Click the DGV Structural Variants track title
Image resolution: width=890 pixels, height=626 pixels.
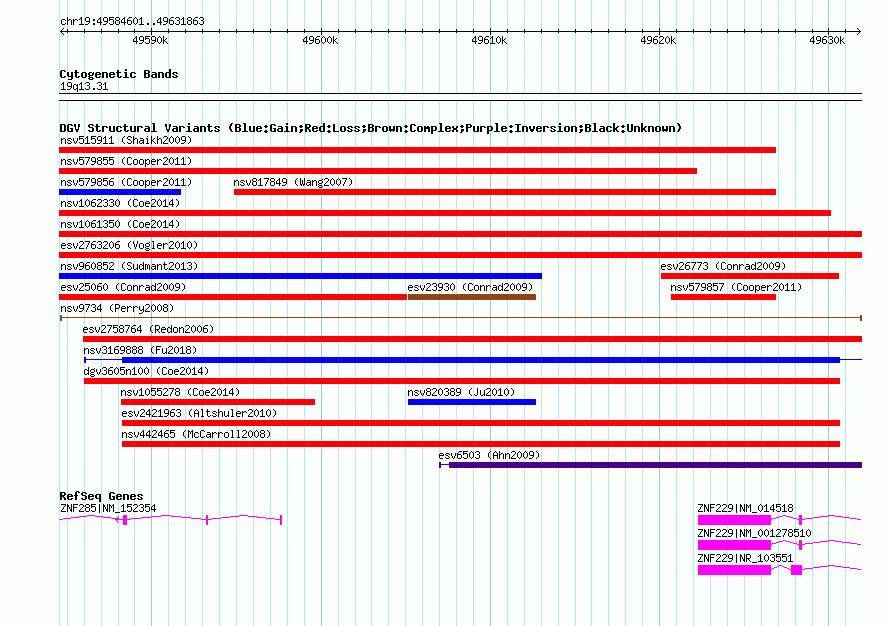(370, 128)
